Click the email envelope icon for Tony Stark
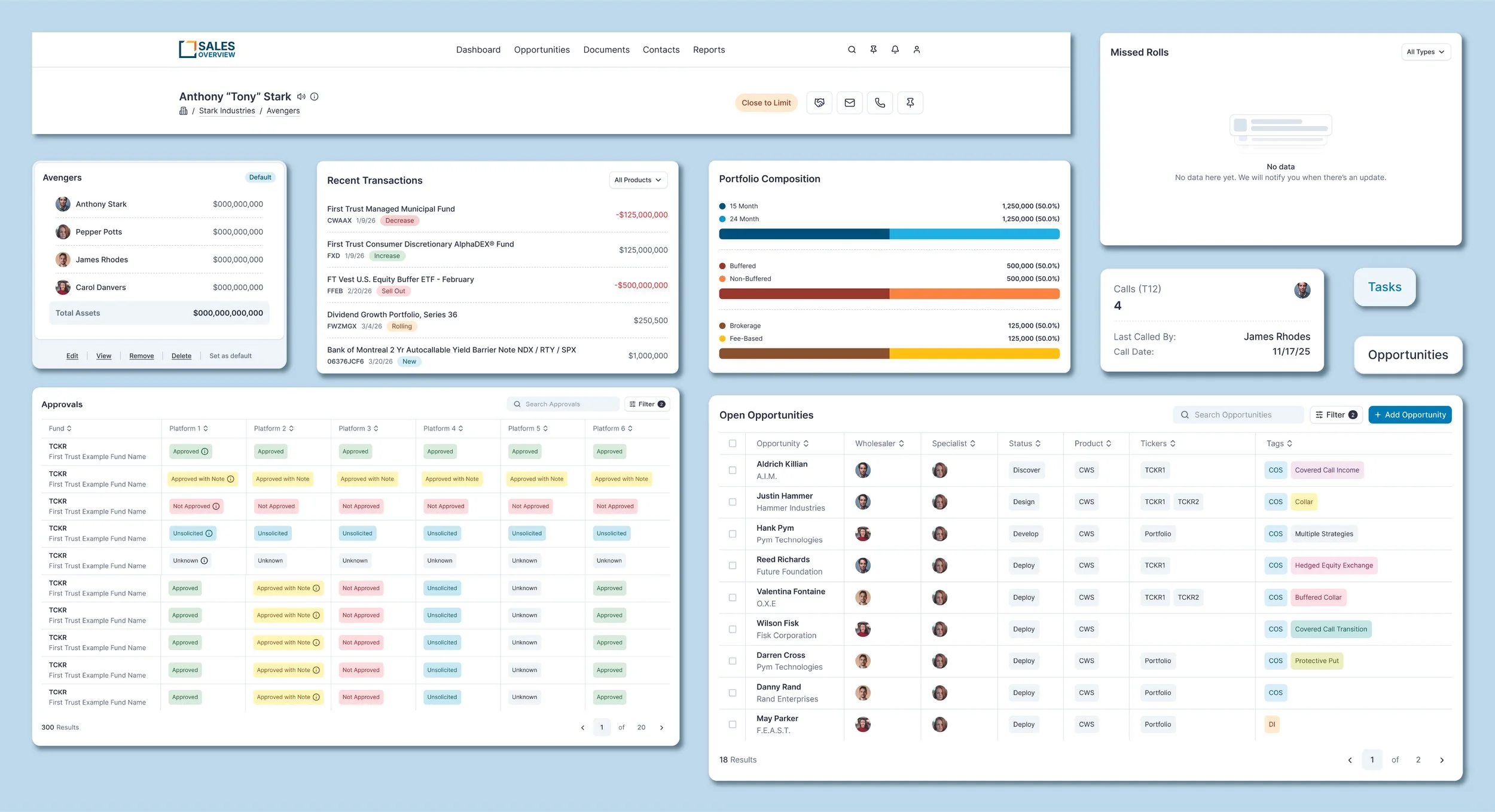Image resolution: width=1495 pixels, height=812 pixels. click(x=849, y=102)
